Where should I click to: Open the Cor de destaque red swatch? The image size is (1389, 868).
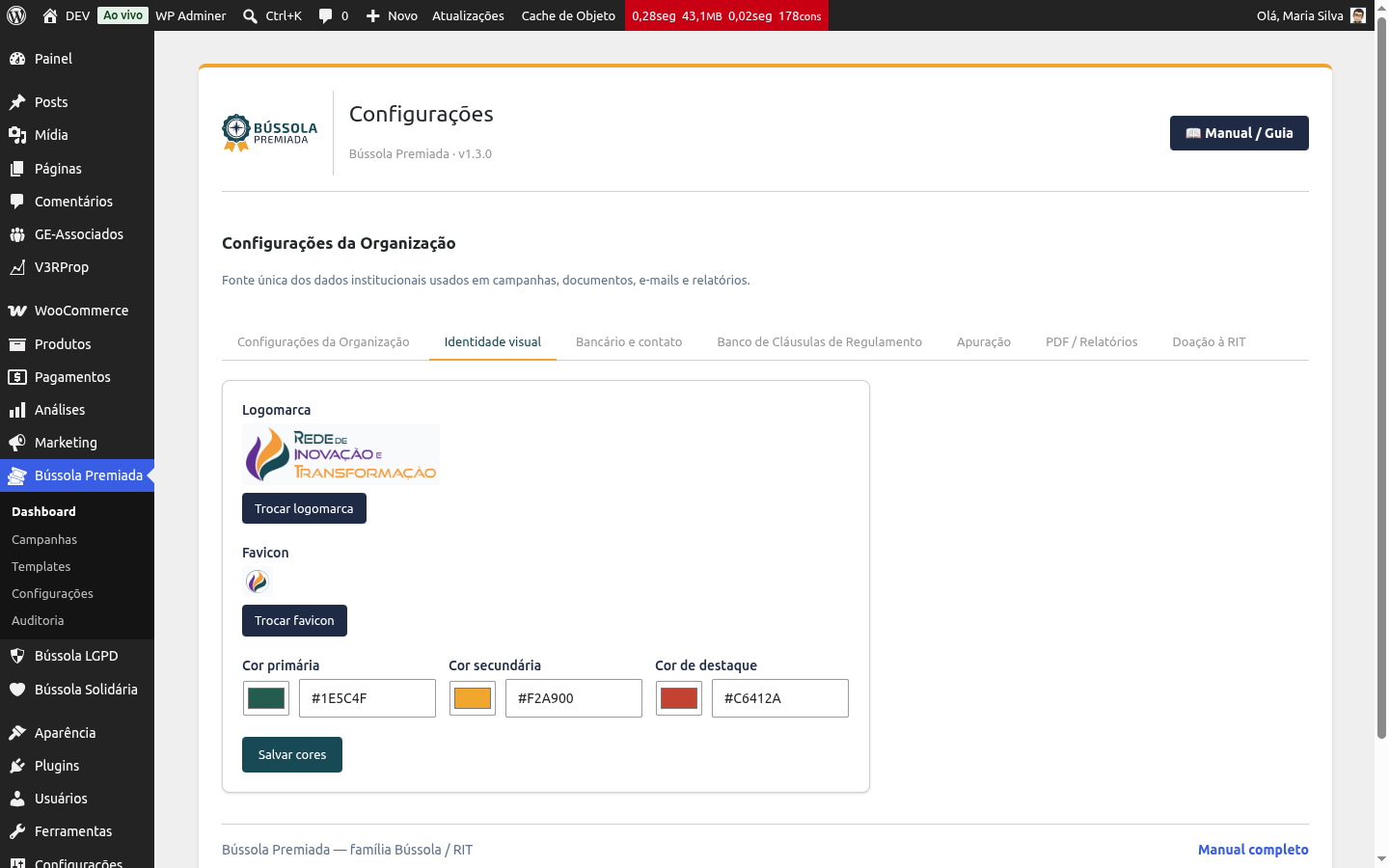pyautogui.click(x=679, y=698)
